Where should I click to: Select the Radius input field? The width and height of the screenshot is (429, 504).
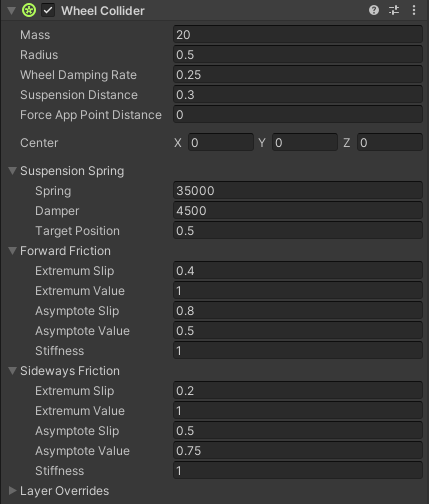298,55
